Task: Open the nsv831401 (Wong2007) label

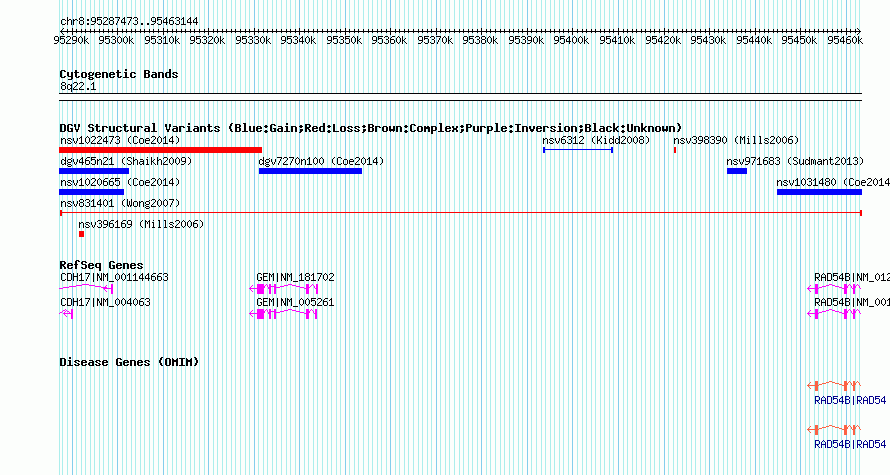Action: pos(120,203)
